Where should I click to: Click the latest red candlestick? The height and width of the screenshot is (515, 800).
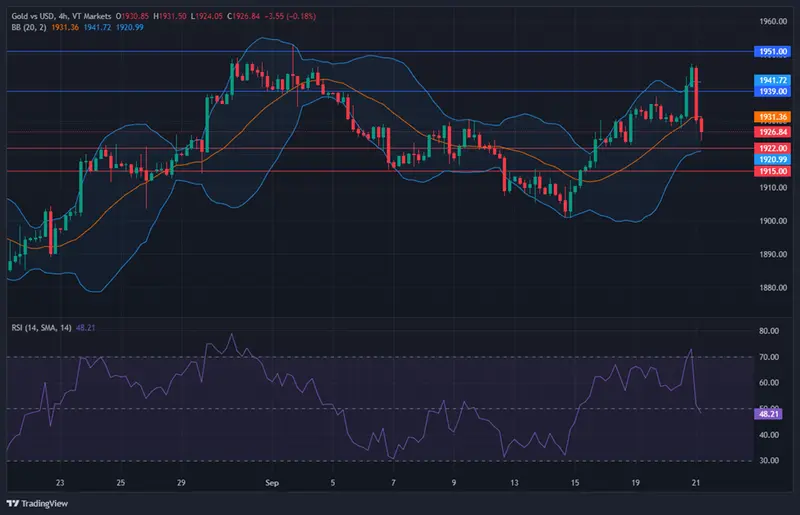pyautogui.click(x=702, y=127)
